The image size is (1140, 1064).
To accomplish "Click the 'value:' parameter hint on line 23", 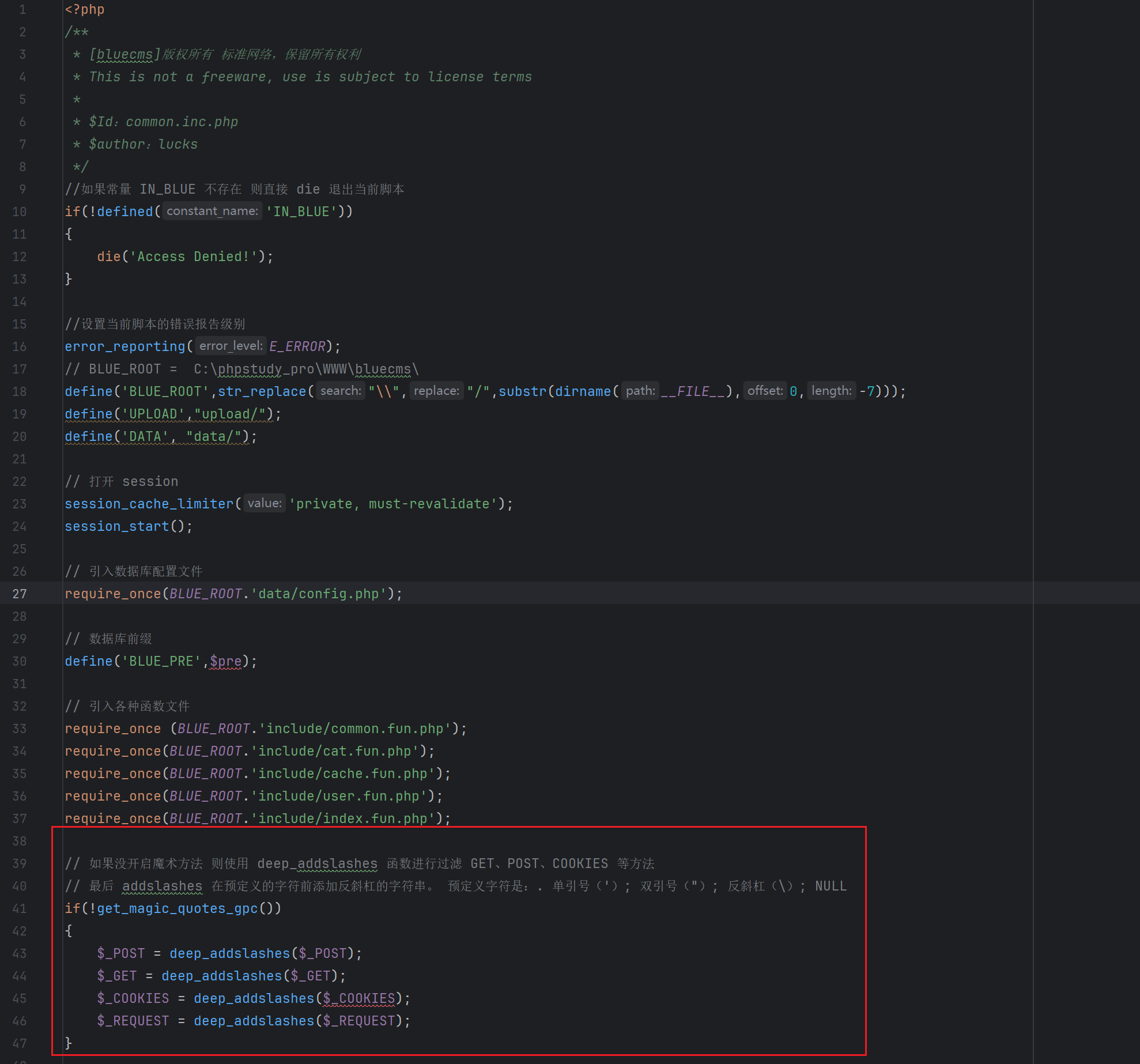I will pos(265,503).
